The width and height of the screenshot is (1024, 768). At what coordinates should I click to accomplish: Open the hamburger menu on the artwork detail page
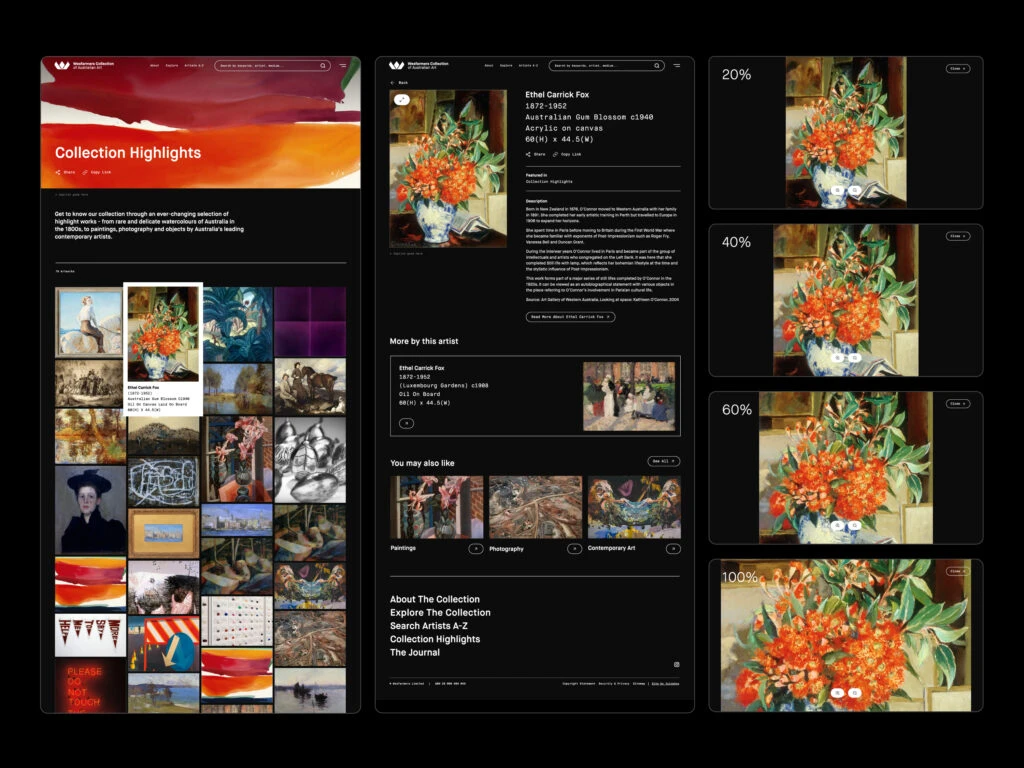click(x=677, y=66)
